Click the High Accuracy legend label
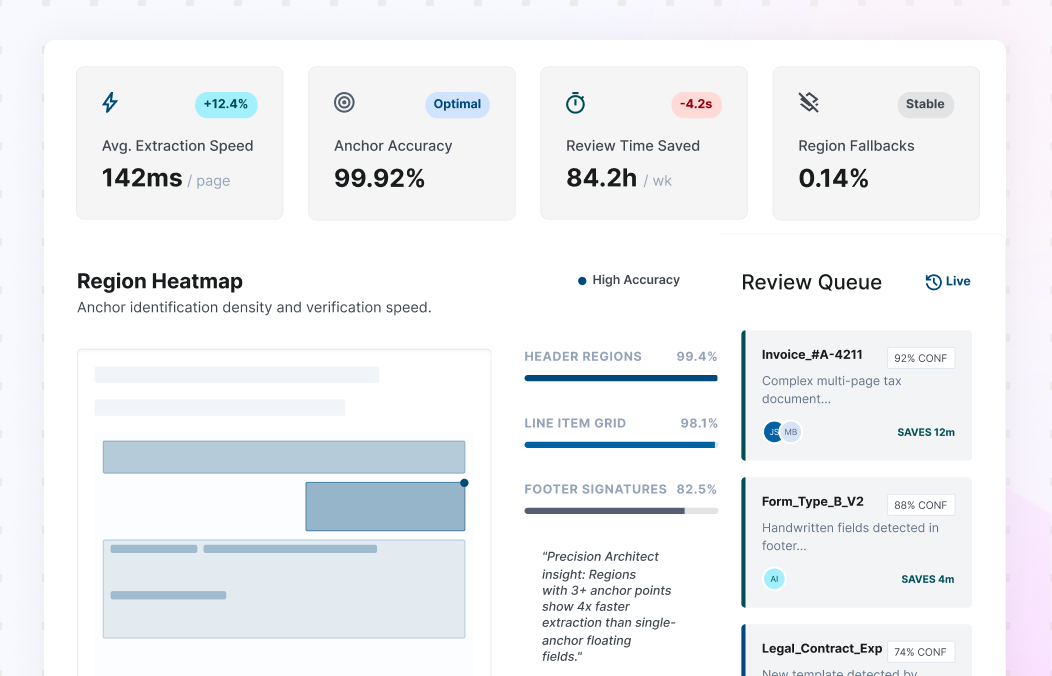Screen dimensions: 1052x676 [636, 280]
